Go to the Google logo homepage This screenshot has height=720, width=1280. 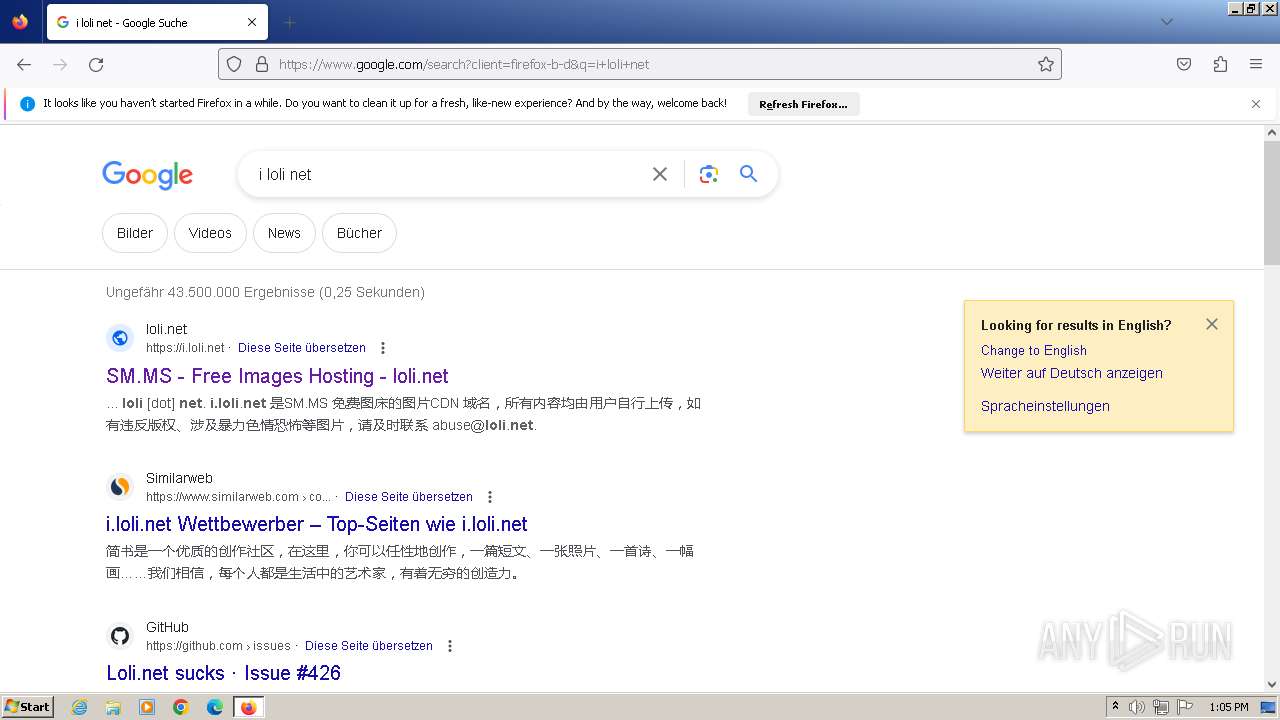(x=147, y=175)
